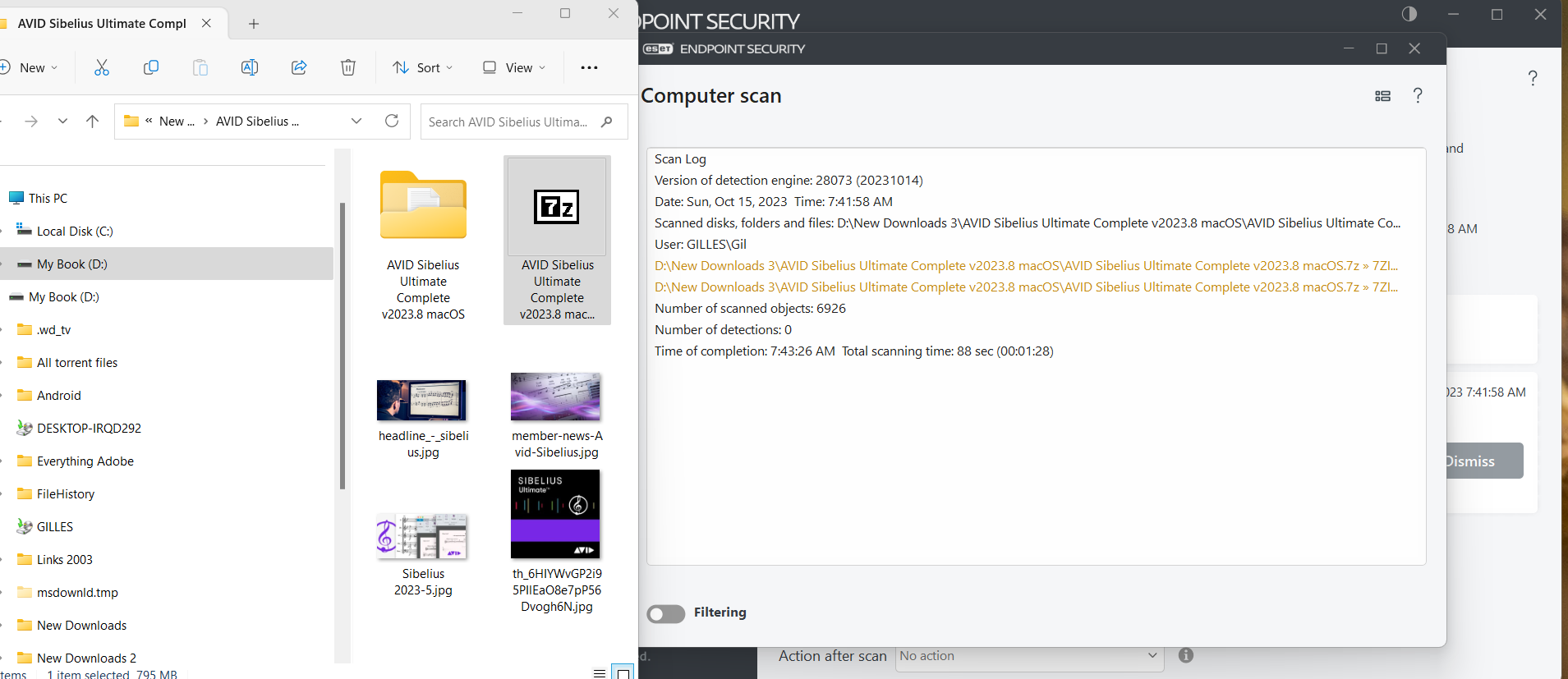The width and height of the screenshot is (1568, 679).
Task: Click help icon in background ESET window
Action: (1533, 78)
